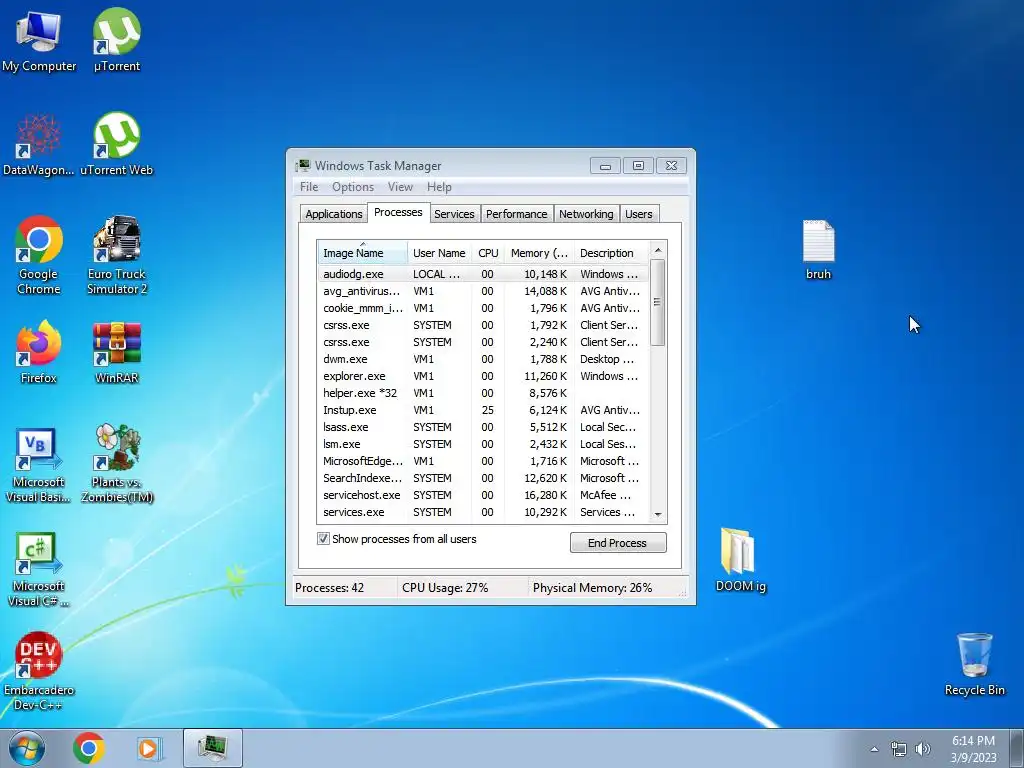Sort by Image Name column header

(x=362, y=253)
